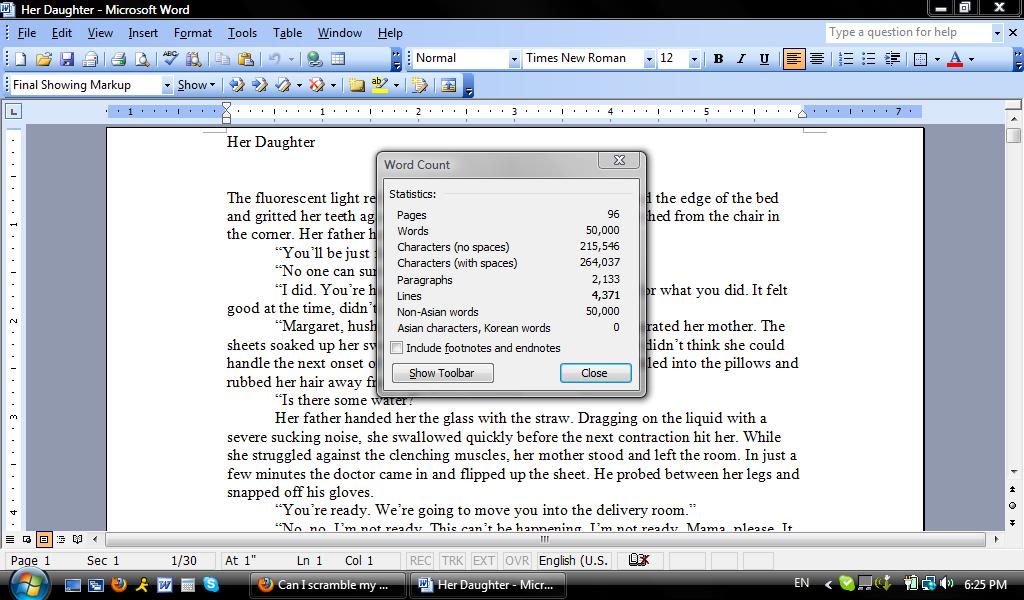Viewport: 1024px width, 600px height.
Task: Open the Tools menu
Action: click(242, 33)
